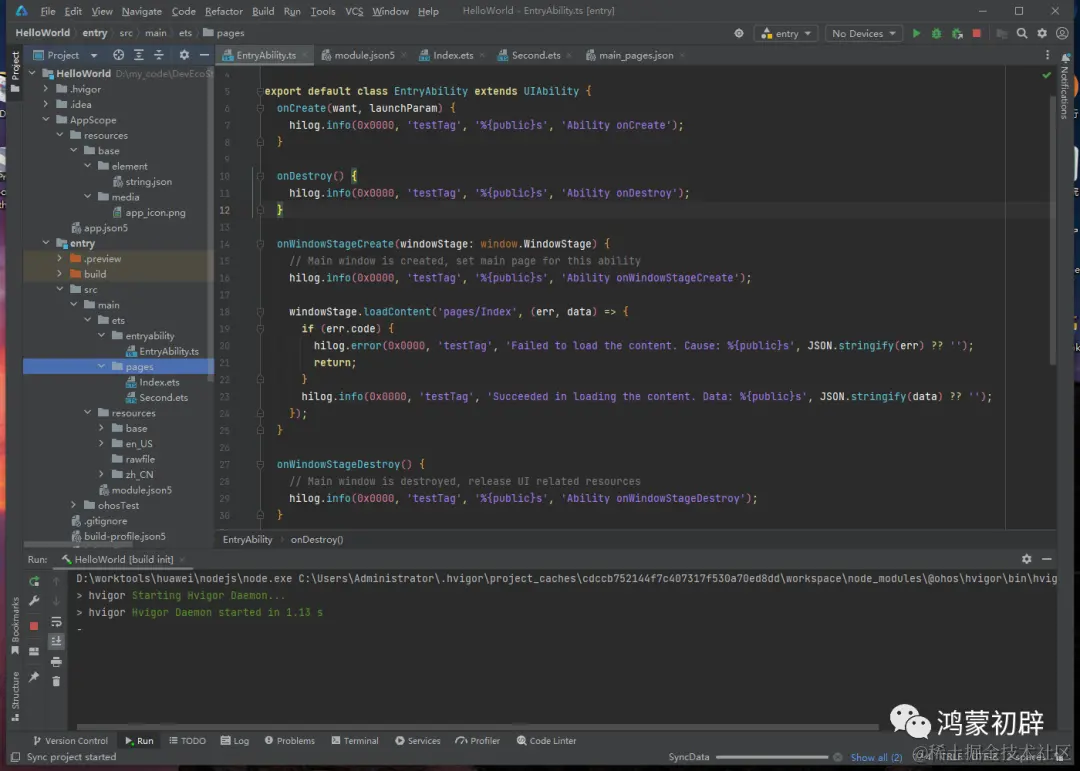Click the locate target icon beside entry selector
1080x771 pixels.
pyautogui.click(x=739, y=33)
